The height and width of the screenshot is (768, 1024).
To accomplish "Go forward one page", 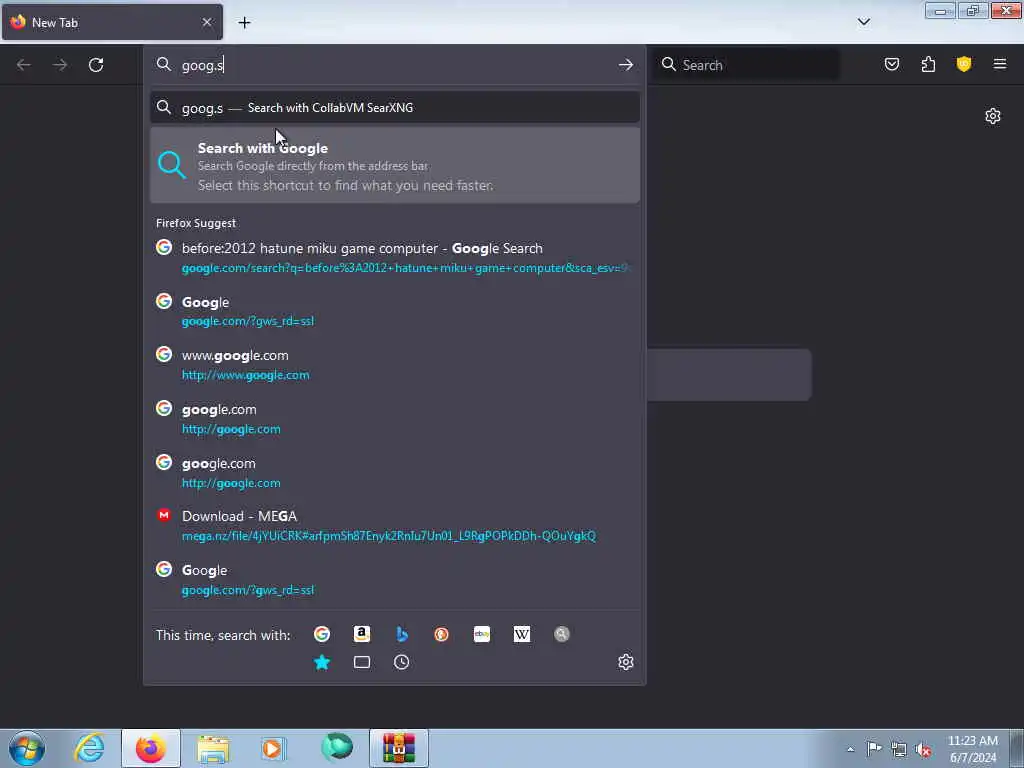I will pos(60,65).
